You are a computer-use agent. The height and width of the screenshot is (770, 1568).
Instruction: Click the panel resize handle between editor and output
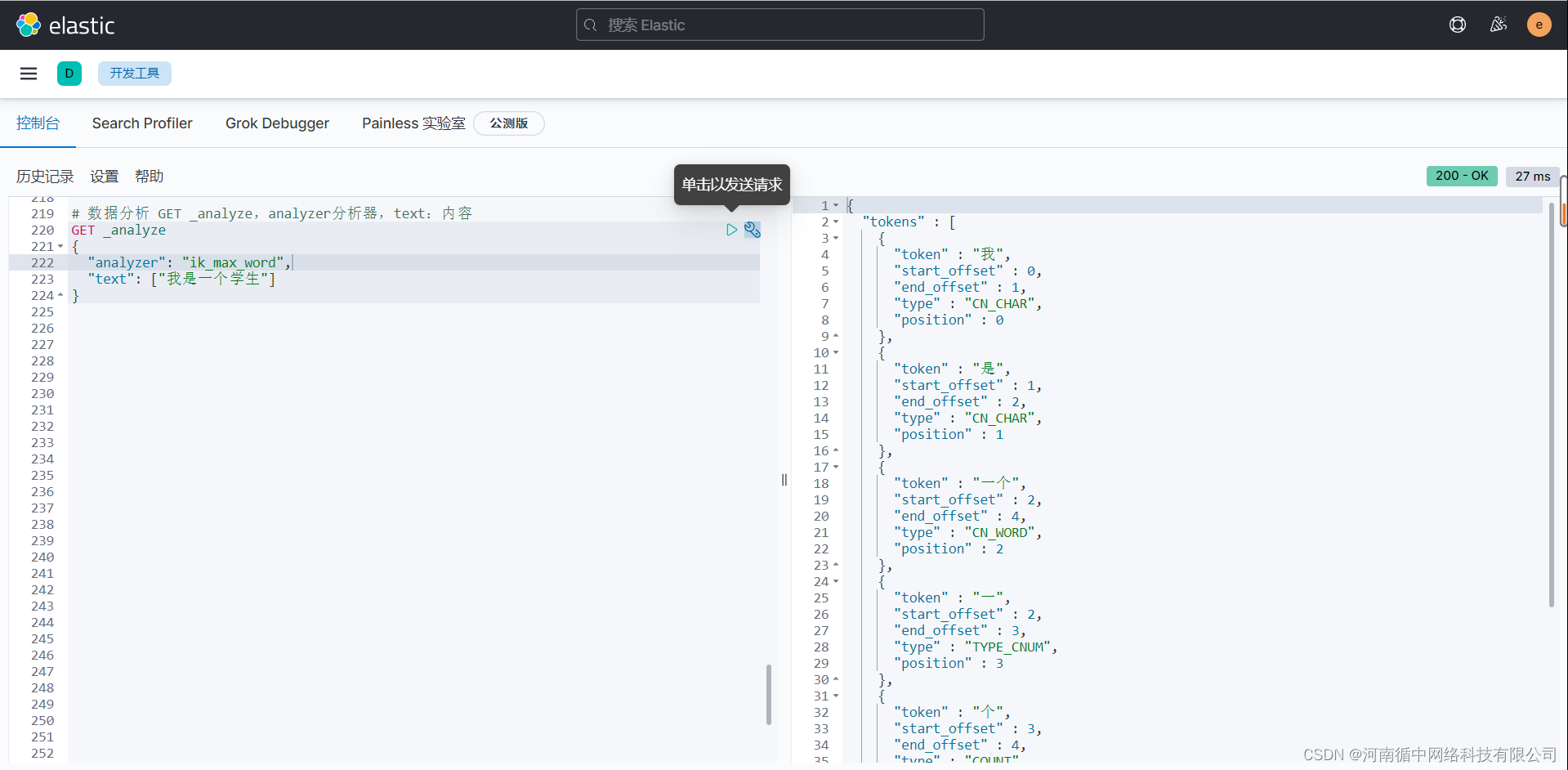click(784, 480)
